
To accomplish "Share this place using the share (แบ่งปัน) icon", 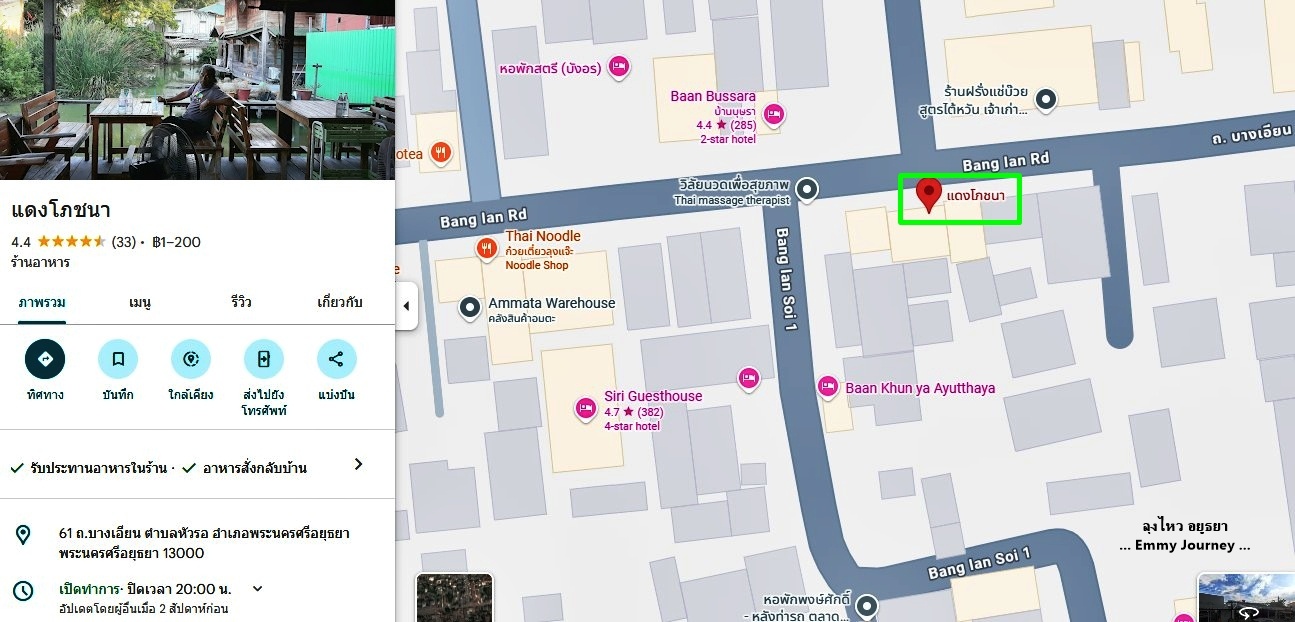I will (x=337, y=359).
